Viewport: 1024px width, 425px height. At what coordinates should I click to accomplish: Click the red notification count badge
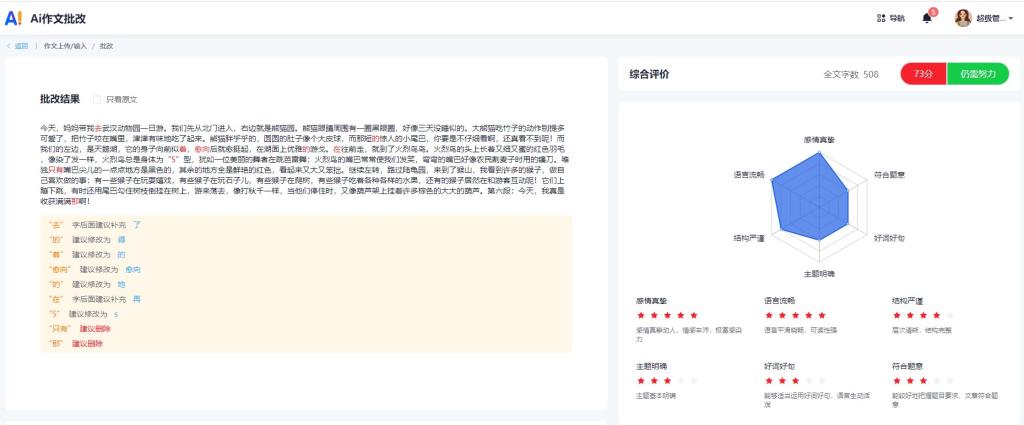point(933,12)
